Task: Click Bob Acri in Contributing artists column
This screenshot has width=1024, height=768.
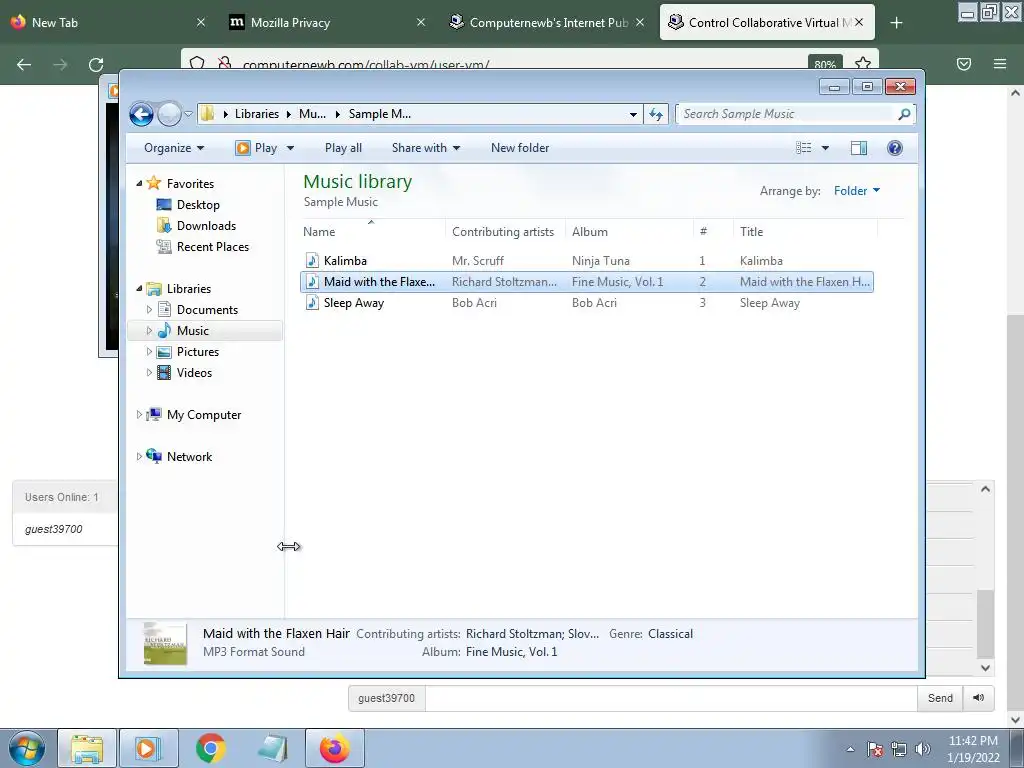Action: [x=474, y=302]
